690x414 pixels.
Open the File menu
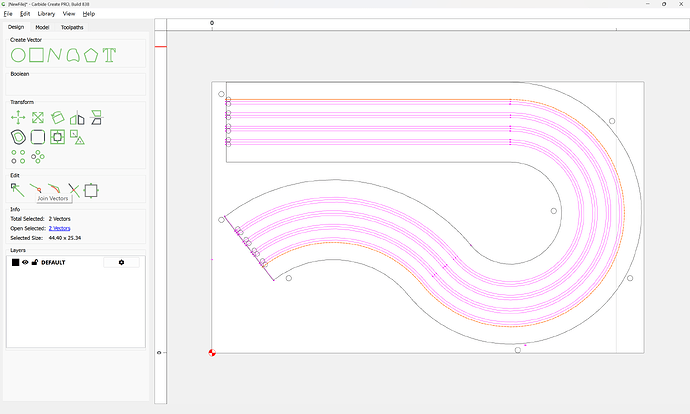(x=8, y=14)
